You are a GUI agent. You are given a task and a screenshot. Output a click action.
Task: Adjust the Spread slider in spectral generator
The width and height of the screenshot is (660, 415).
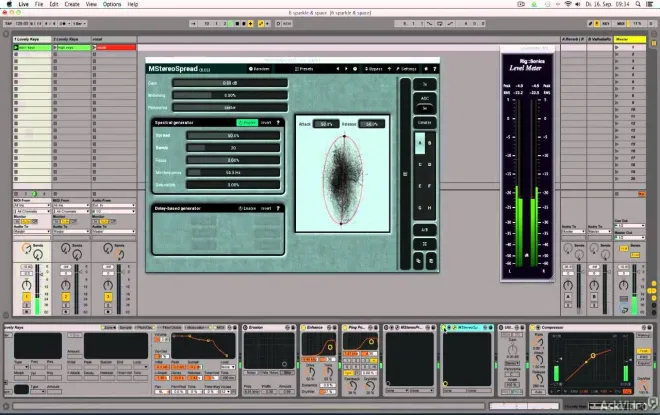pyautogui.click(x=233, y=136)
